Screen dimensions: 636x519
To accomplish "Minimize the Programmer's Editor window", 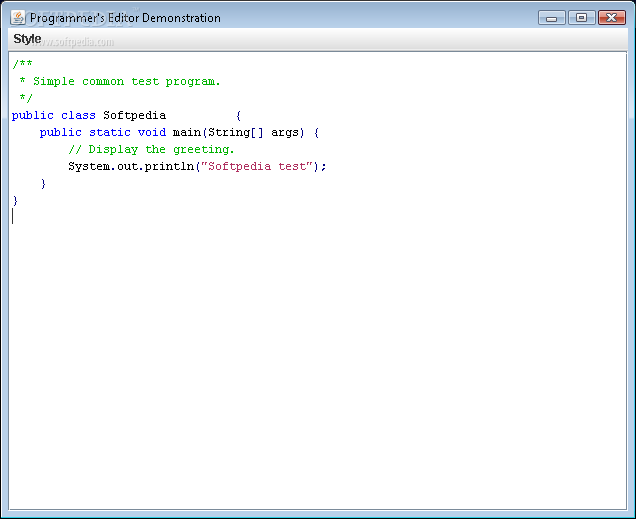I will pos(551,17).
